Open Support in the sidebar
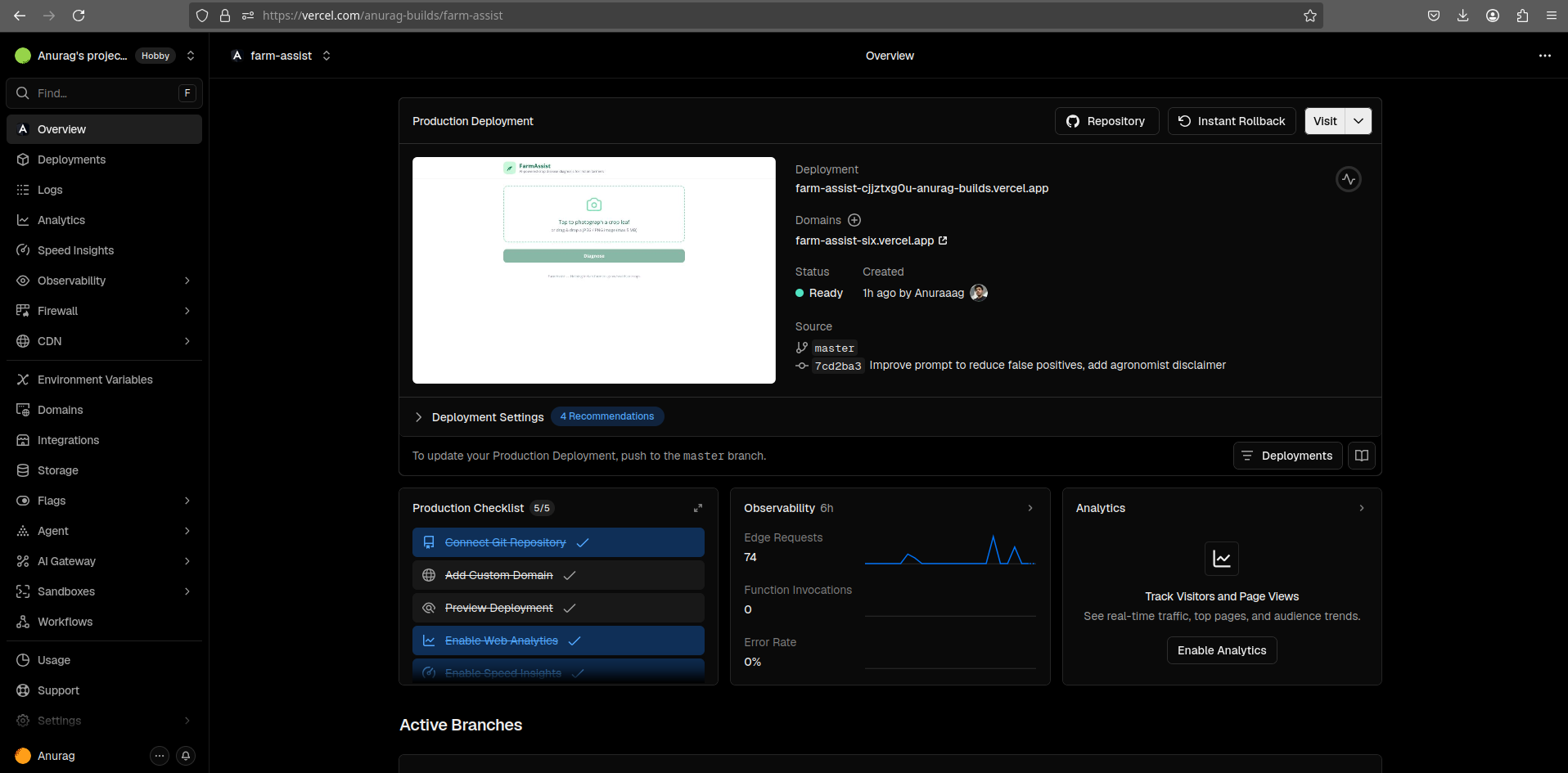This screenshot has height=773, width=1568. click(104, 690)
